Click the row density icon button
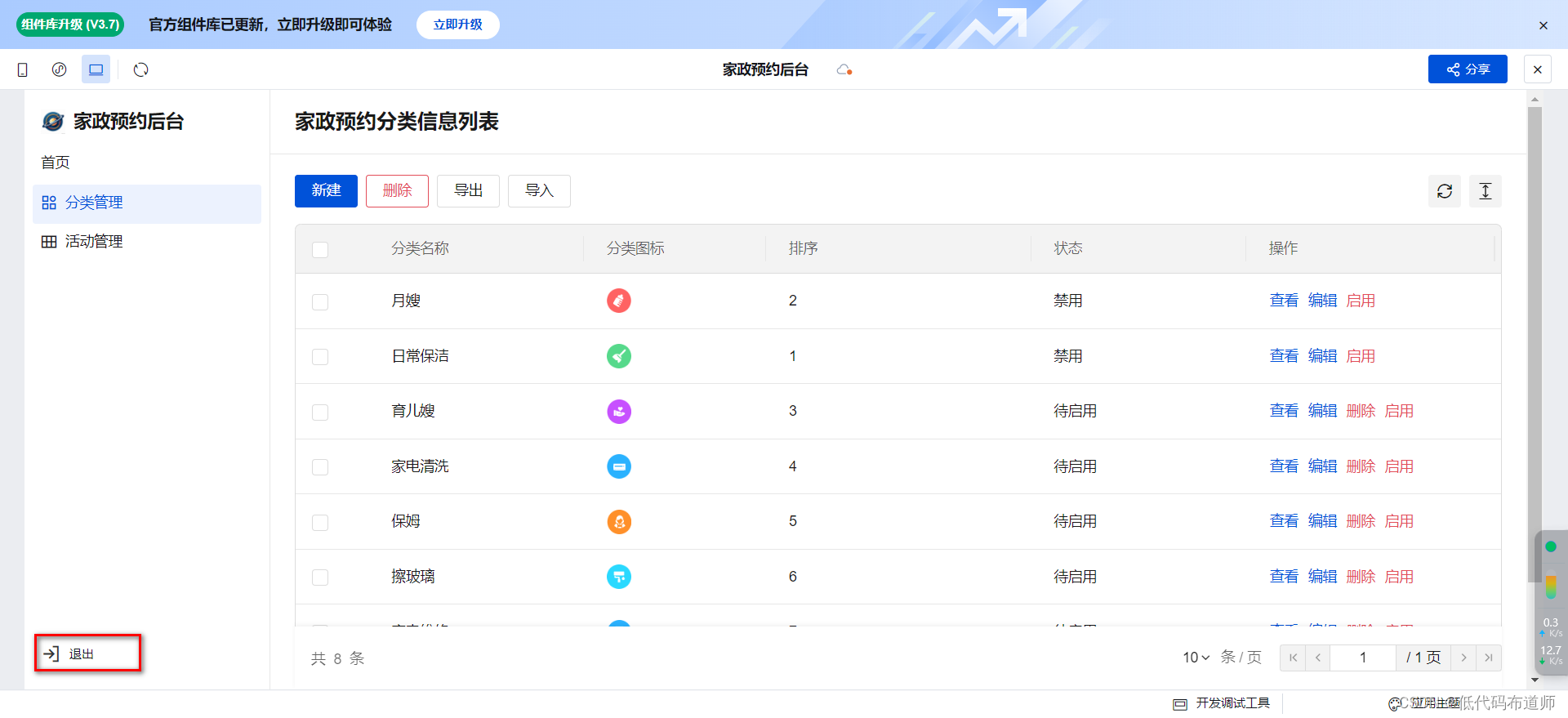 (x=1486, y=191)
